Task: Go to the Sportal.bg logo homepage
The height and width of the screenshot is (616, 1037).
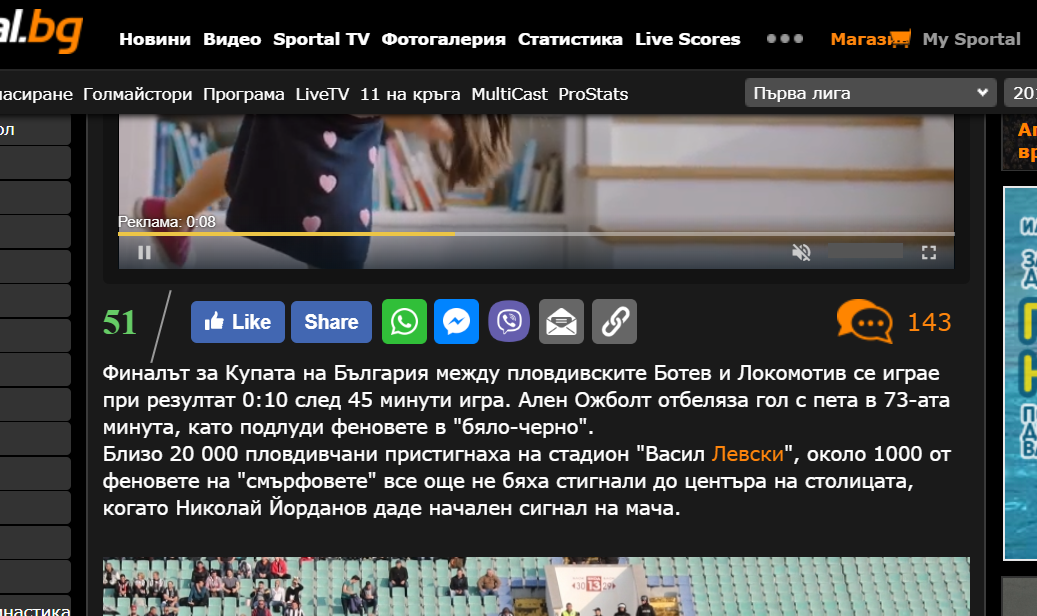Action: (41, 32)
